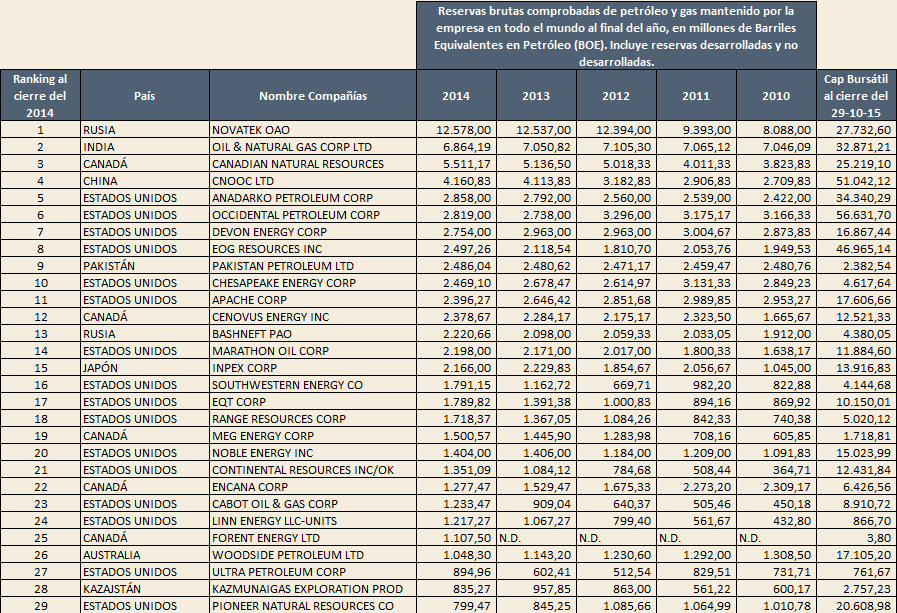Select the NOBLE ENERGY INC cell
Screen dimensions: 897x613
click(313, 453)
